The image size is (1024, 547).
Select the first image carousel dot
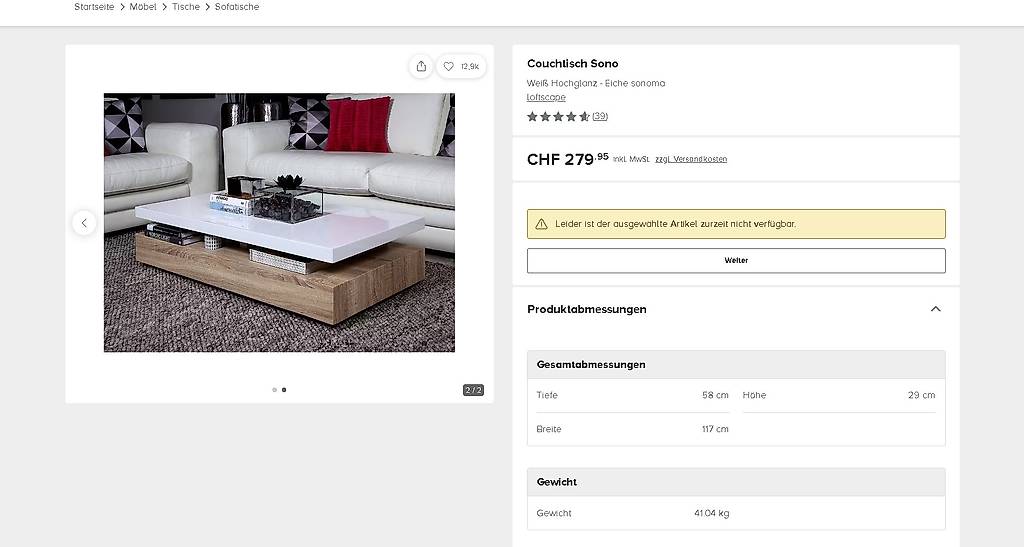click(274, 390)
